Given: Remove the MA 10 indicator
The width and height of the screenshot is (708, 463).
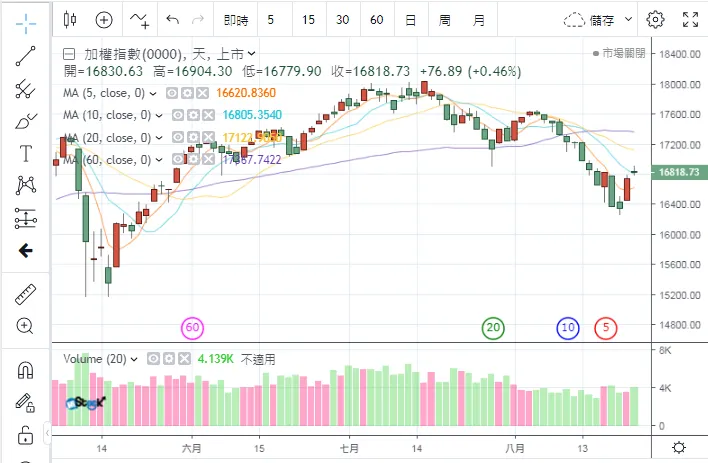Looking at the screenshot, I should pyautogui.click(x=209, y=115).
